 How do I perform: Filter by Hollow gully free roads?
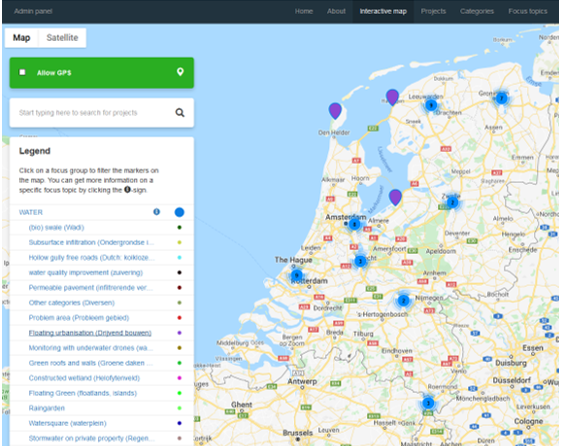pyautogui.click(x=91, y=258)
